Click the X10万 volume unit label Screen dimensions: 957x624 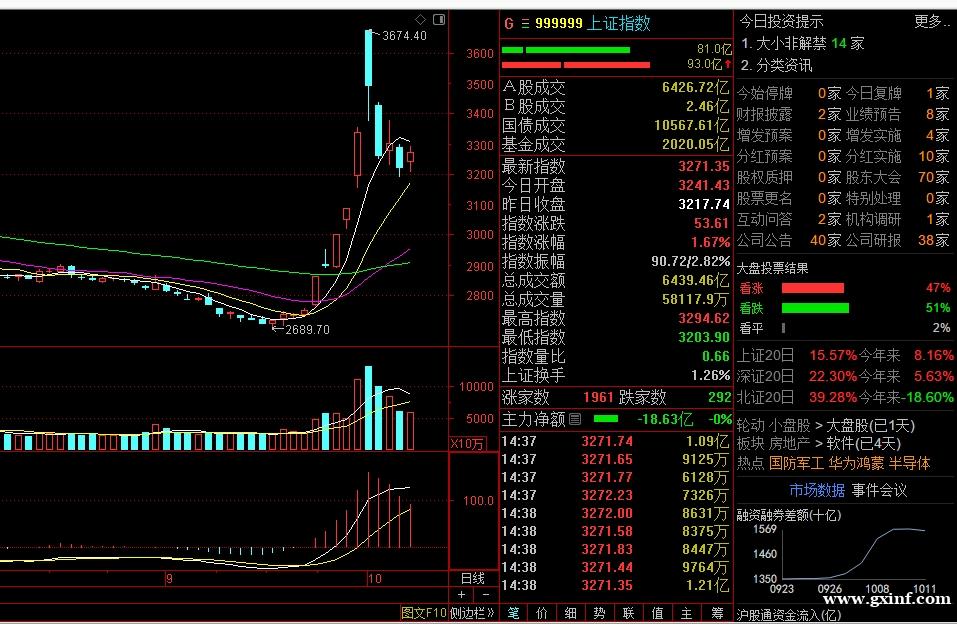click(467, 443)
